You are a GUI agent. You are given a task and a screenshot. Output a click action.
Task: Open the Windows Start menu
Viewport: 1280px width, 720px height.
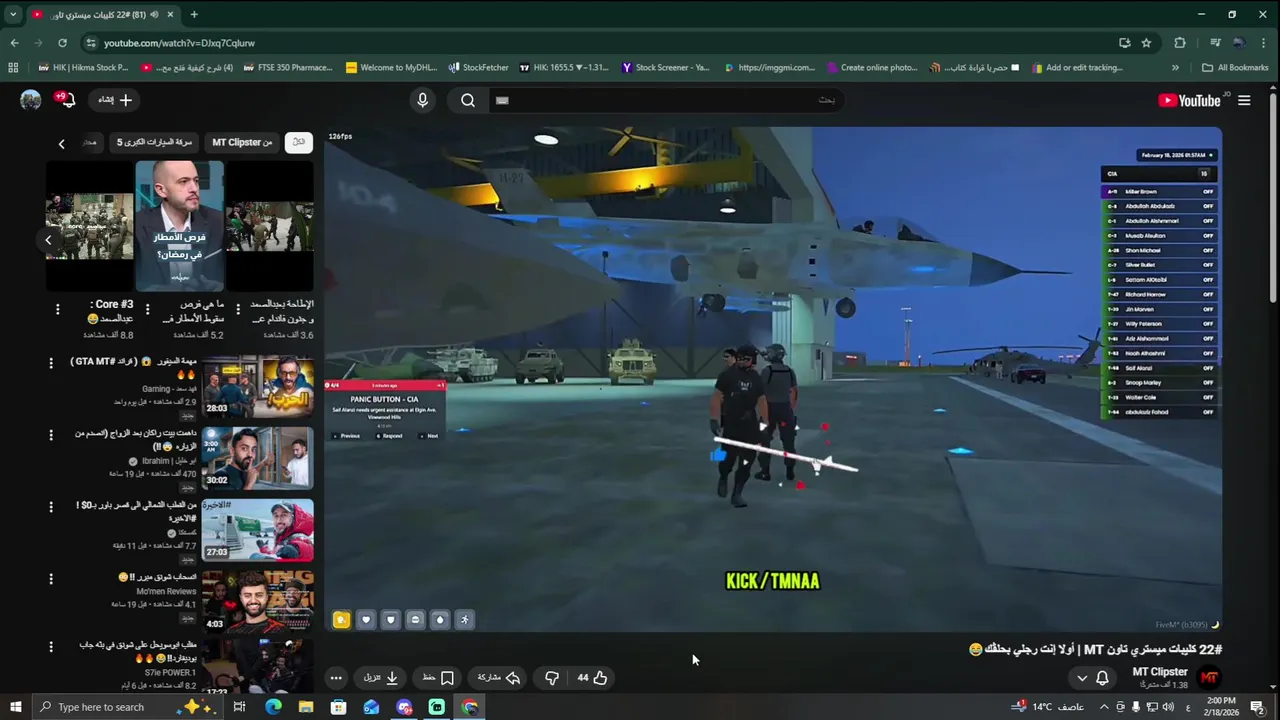click(x=15, y=707)
